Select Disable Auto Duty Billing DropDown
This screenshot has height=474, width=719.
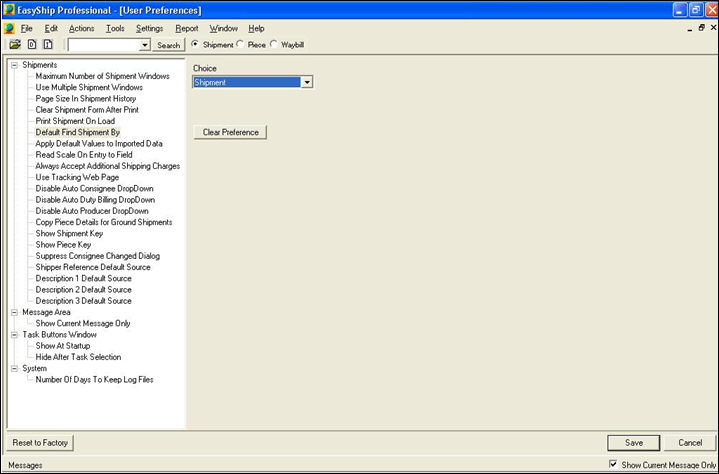pyautogui.click(x=95, y=200)
